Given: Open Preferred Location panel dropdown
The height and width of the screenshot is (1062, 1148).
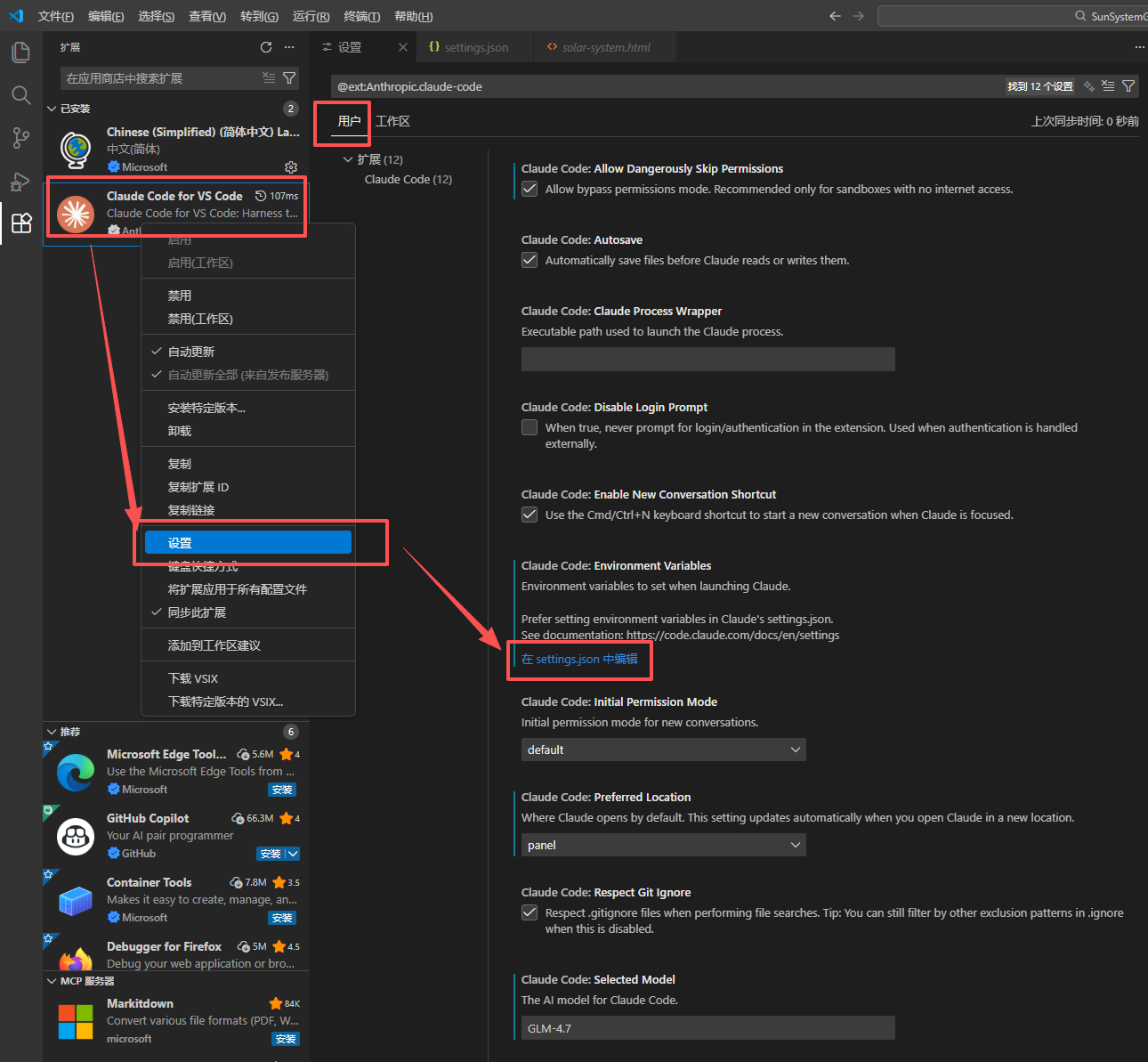Looking at the screenshot, I should pyautogui.click(x=663, y=845).
